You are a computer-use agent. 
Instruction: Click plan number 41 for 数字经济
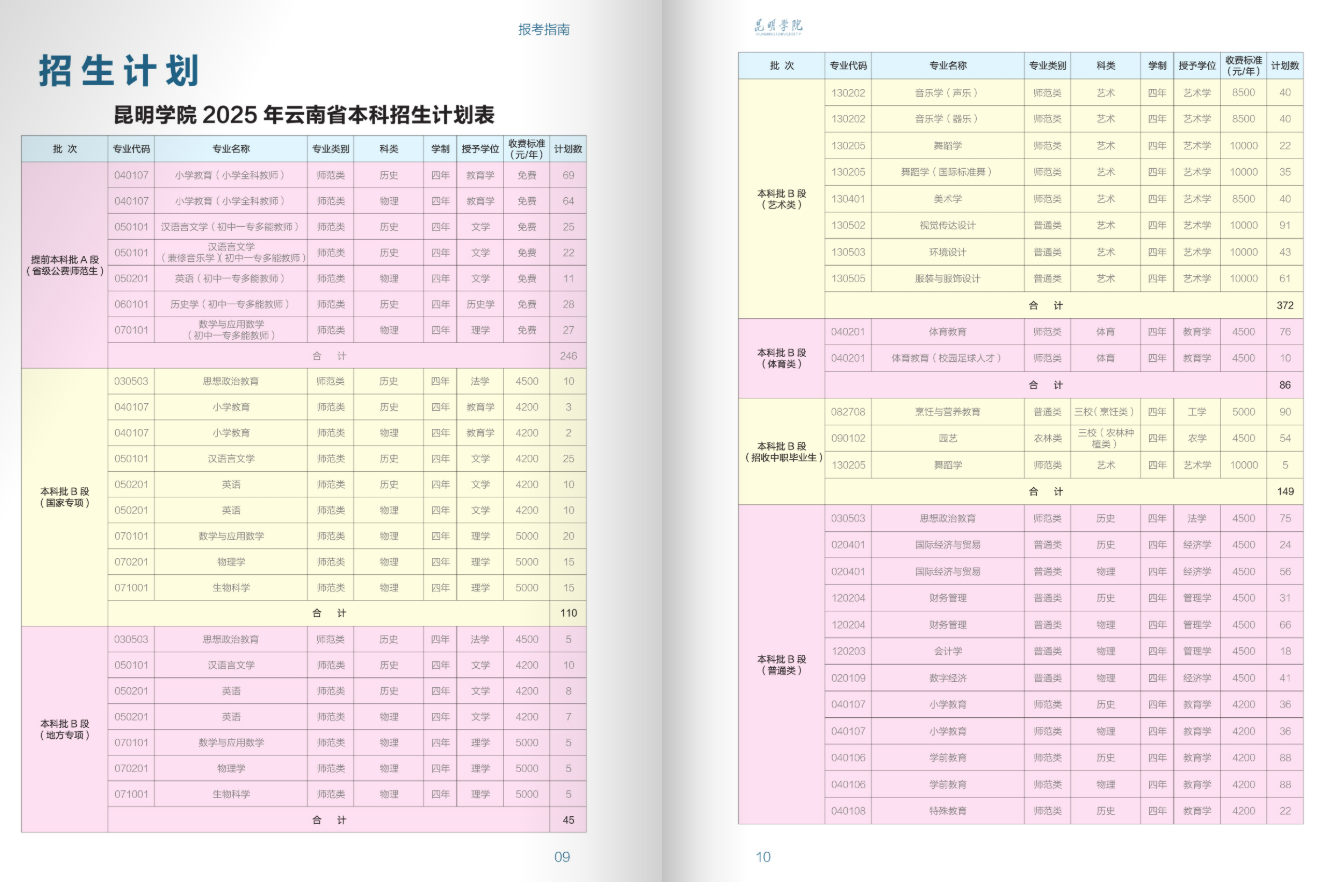[x=1285, y=678]
